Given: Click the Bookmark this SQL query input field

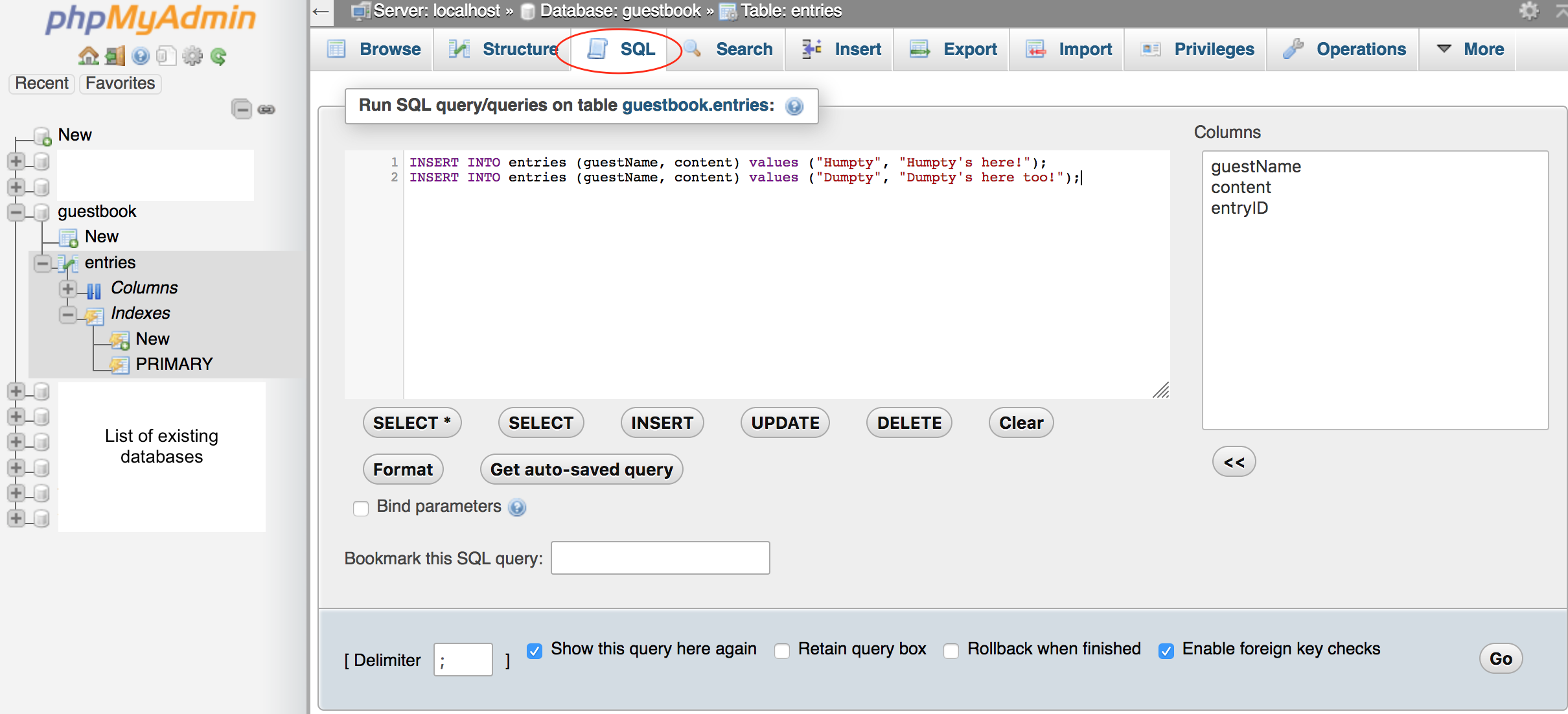Looking at the screenshot, I should pyautogui.click(x=659, y=558).
